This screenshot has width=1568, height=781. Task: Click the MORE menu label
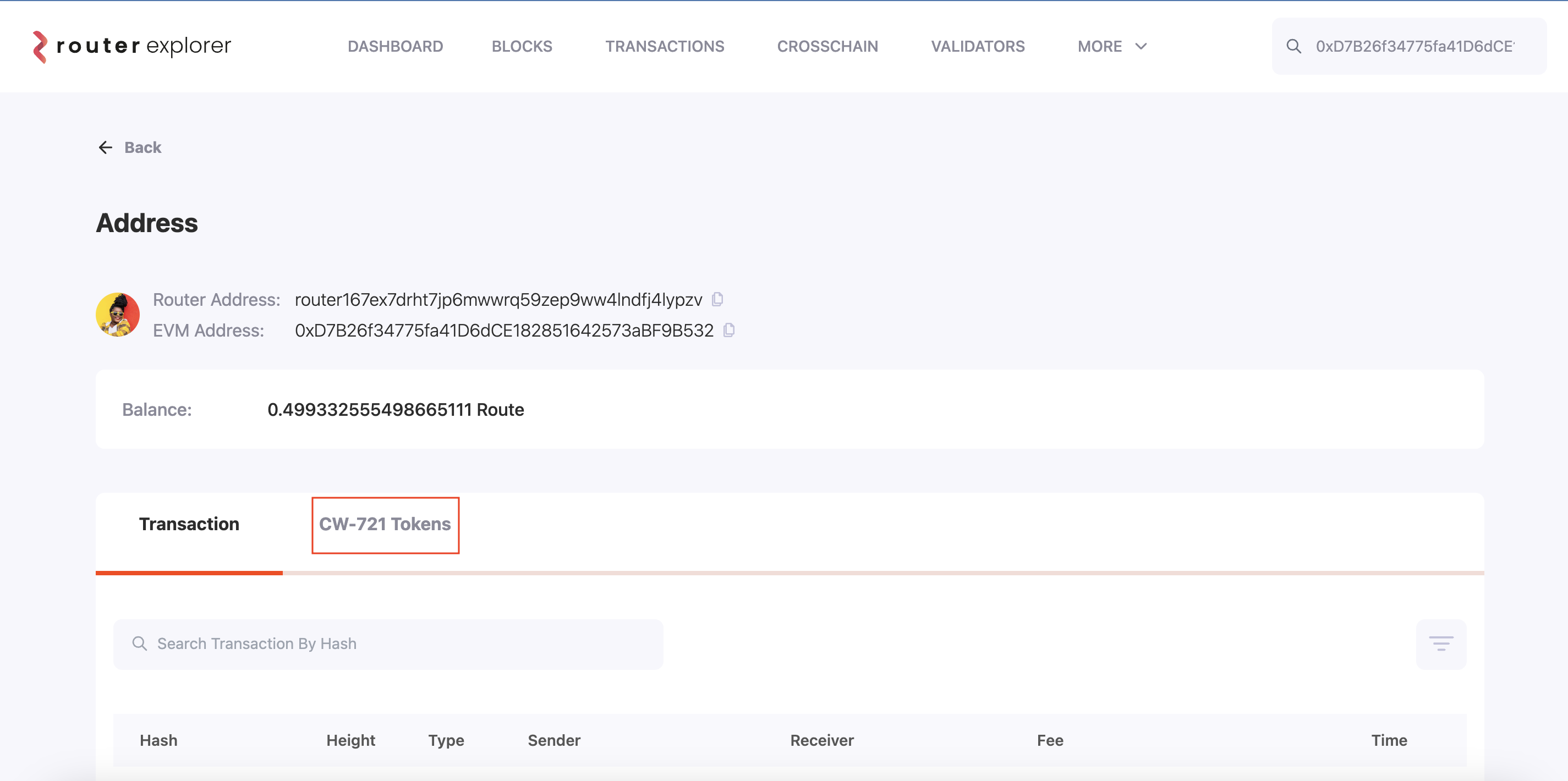tap(1099, 46)
